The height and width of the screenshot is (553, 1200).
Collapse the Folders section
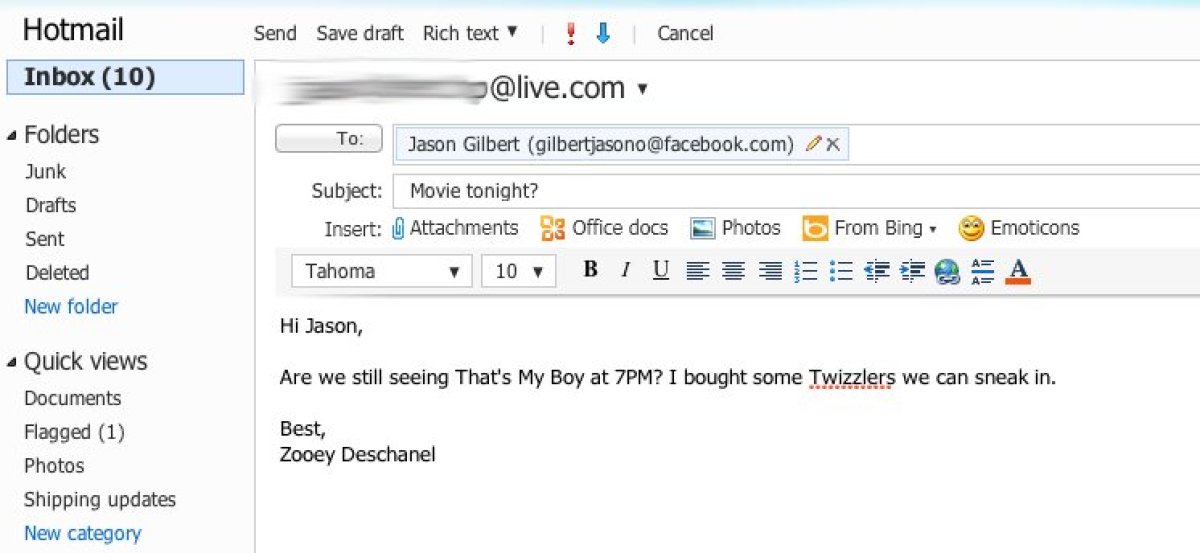[11, 135]
